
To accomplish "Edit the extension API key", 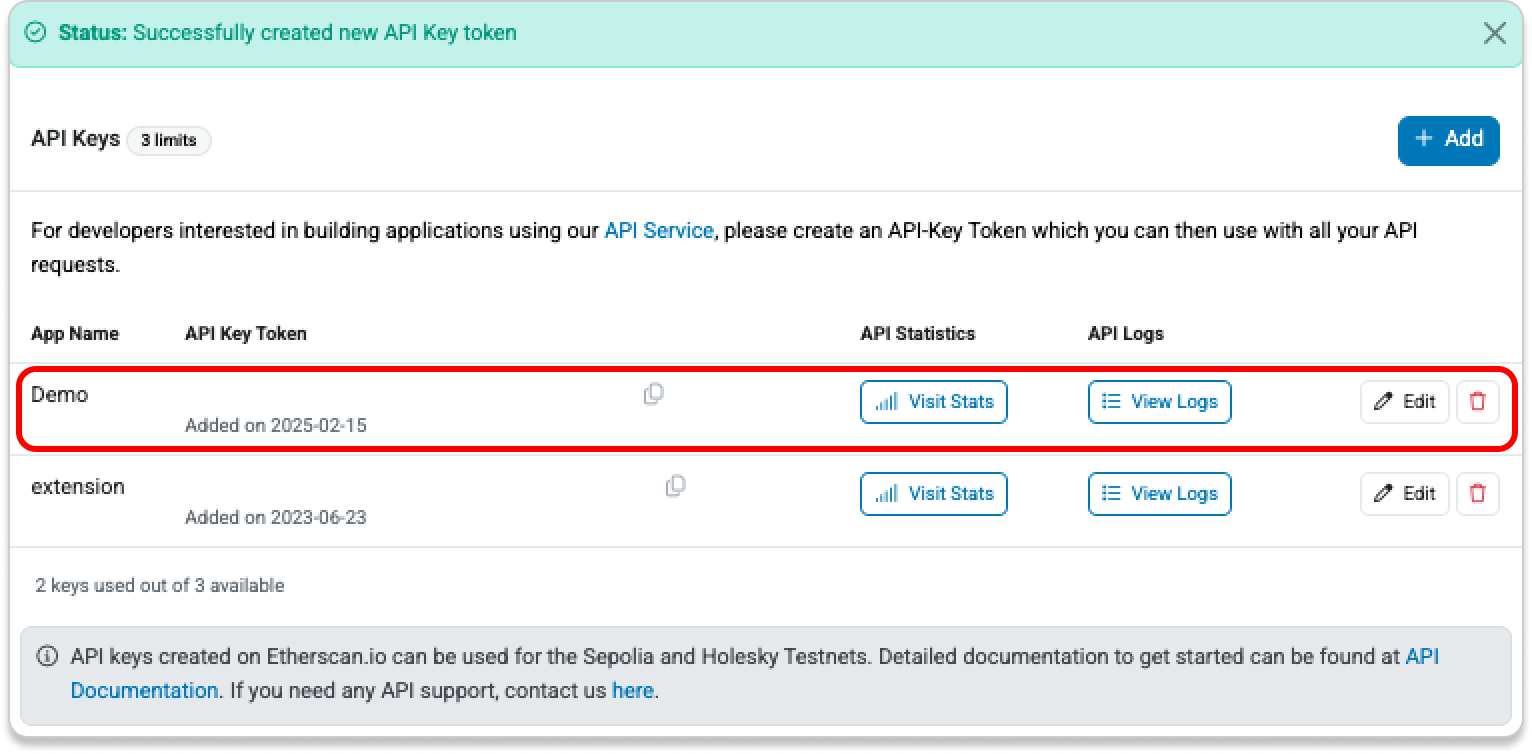I will click(x=1404, y=494).
